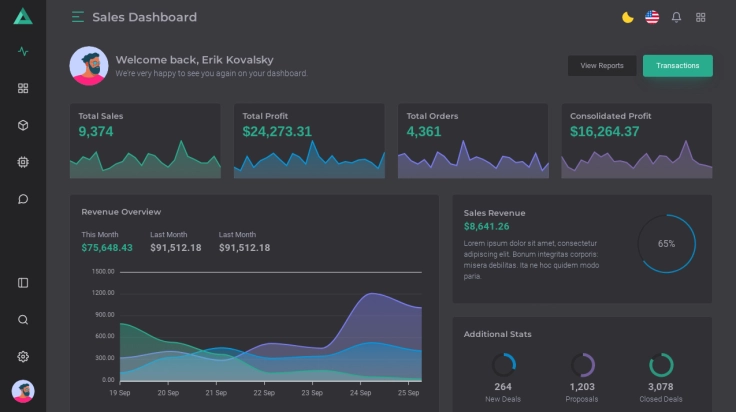Open the activity pulse icon in sidebar
Viewport: 736px width, 412px height.
click(23, 52)
